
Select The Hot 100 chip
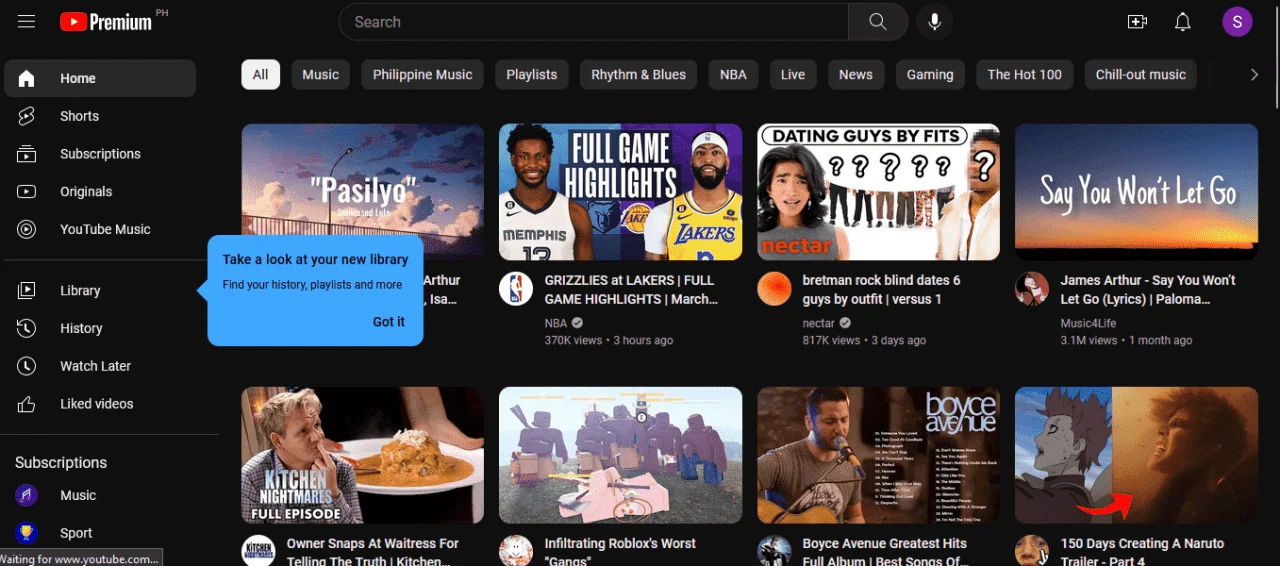[x=1025, y=74]
